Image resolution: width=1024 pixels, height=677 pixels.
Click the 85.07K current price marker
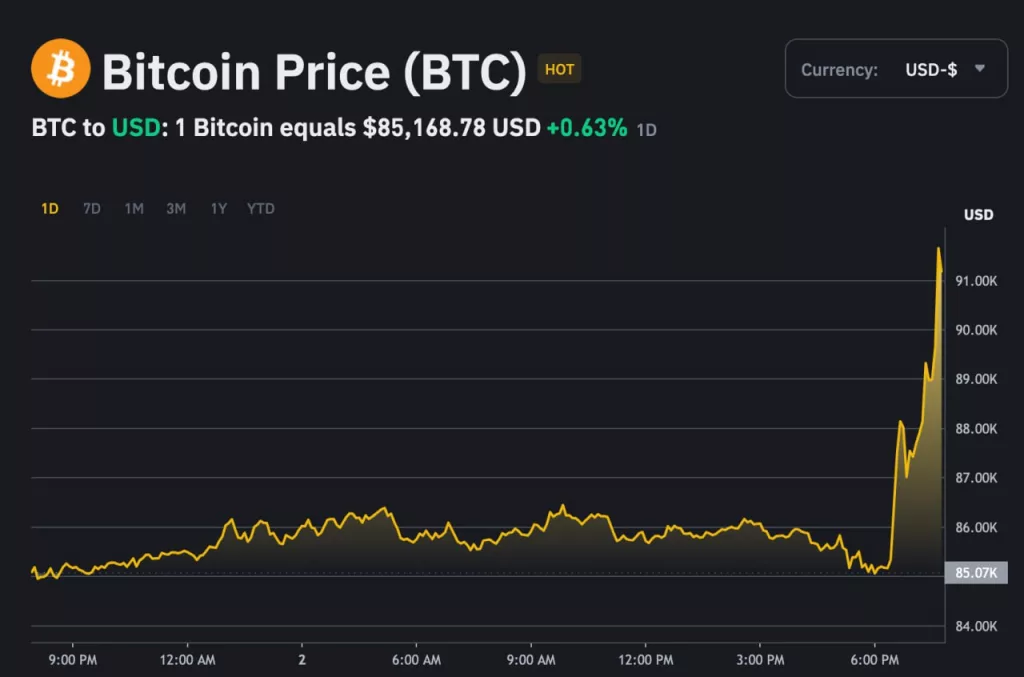pyautogui.click(x=976, y=573)
